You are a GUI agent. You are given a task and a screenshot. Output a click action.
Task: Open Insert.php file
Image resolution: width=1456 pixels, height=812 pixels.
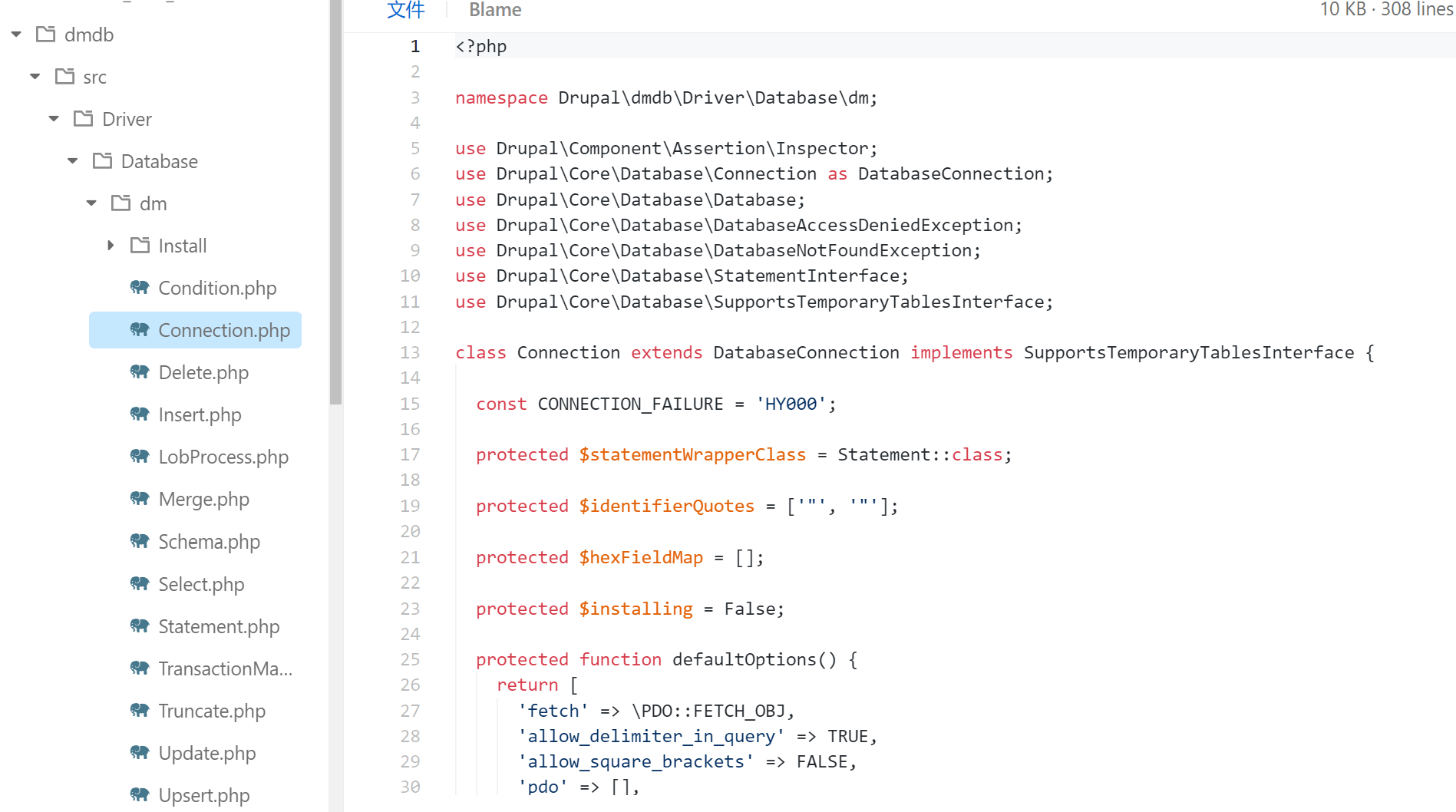coord(200,414)
